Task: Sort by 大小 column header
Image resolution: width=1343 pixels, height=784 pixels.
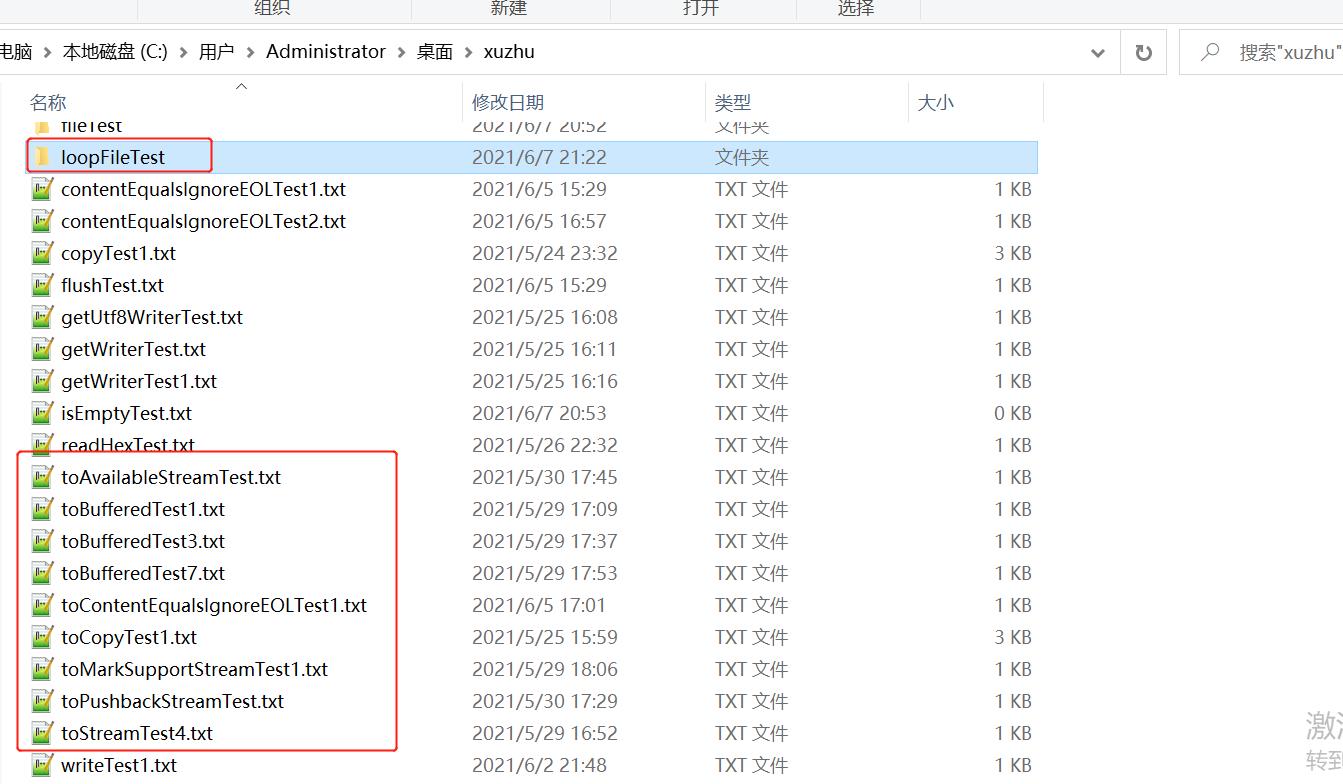Action: 936,102
